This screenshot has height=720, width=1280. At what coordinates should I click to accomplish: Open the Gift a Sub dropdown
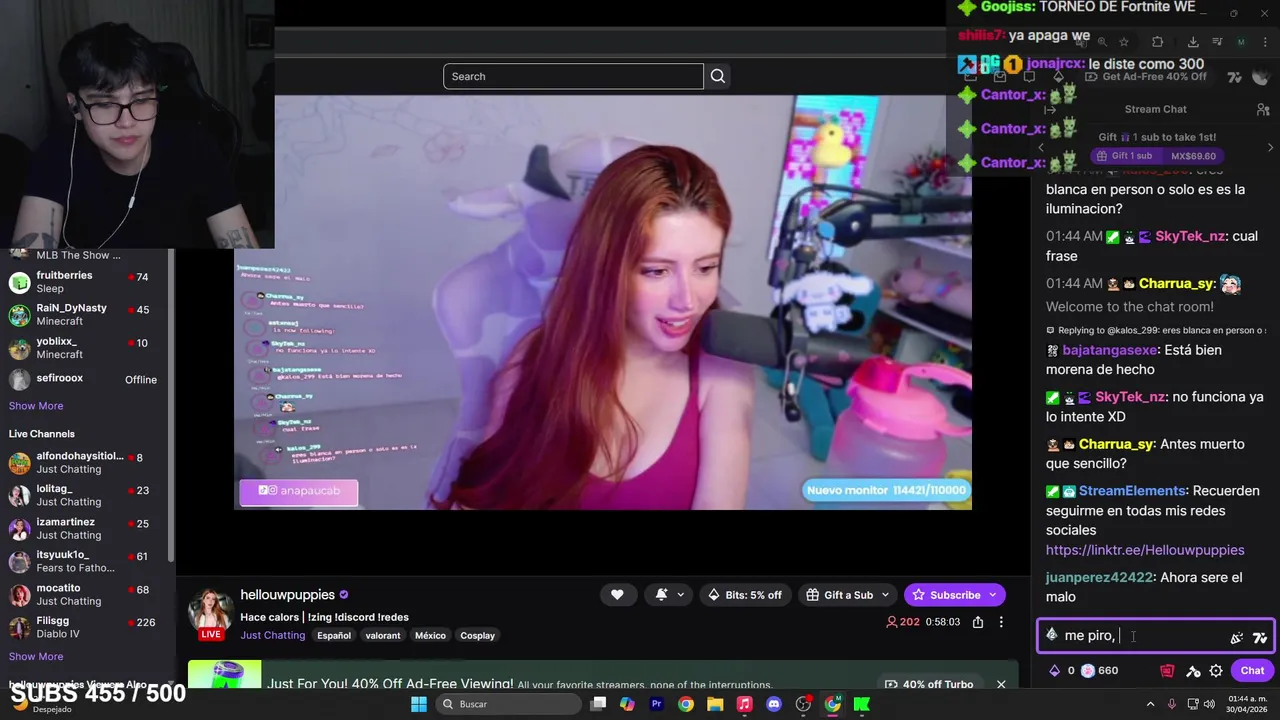point(848,595)
